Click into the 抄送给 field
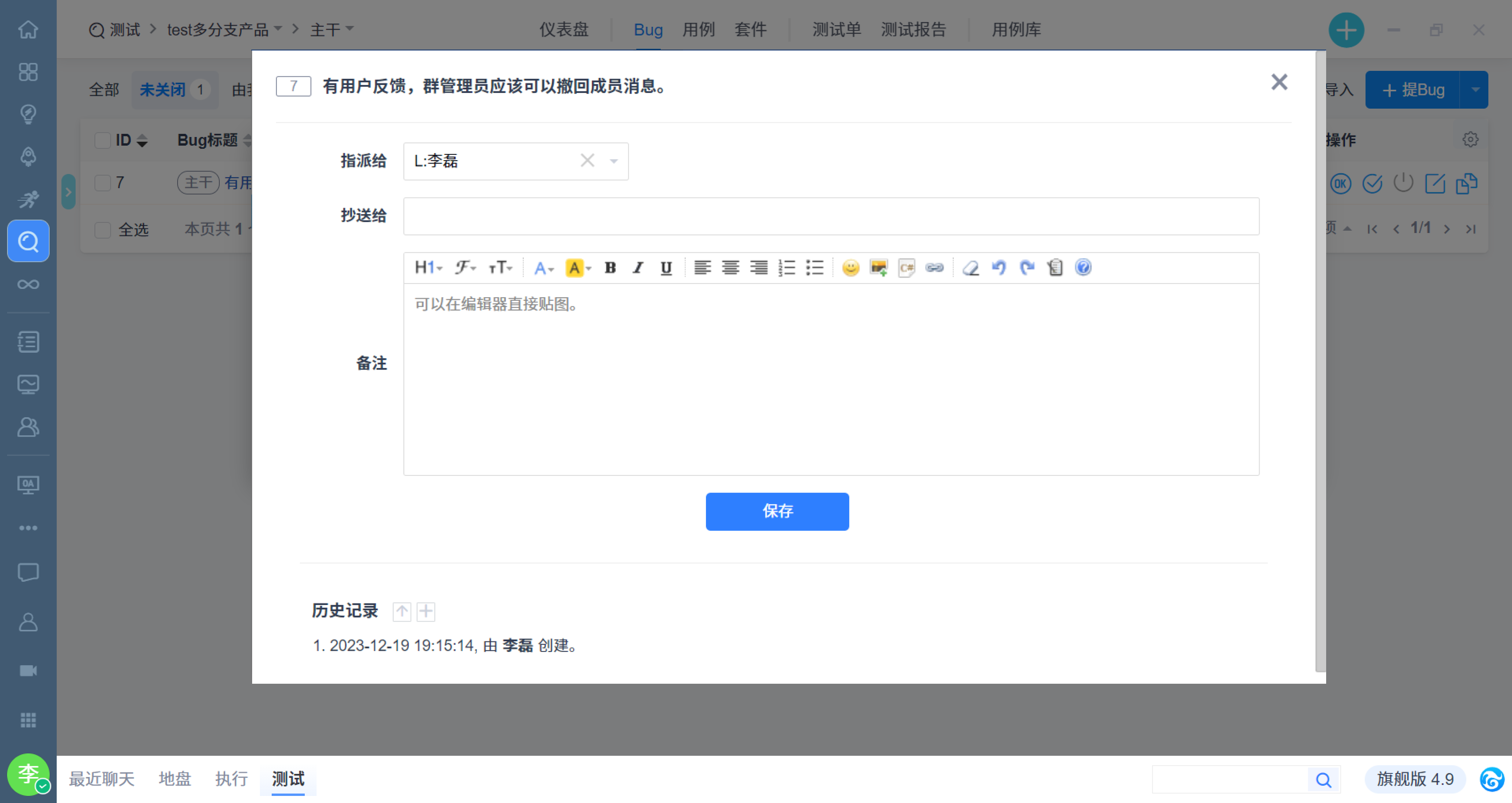1512x803 pixels. click(831, 216)
